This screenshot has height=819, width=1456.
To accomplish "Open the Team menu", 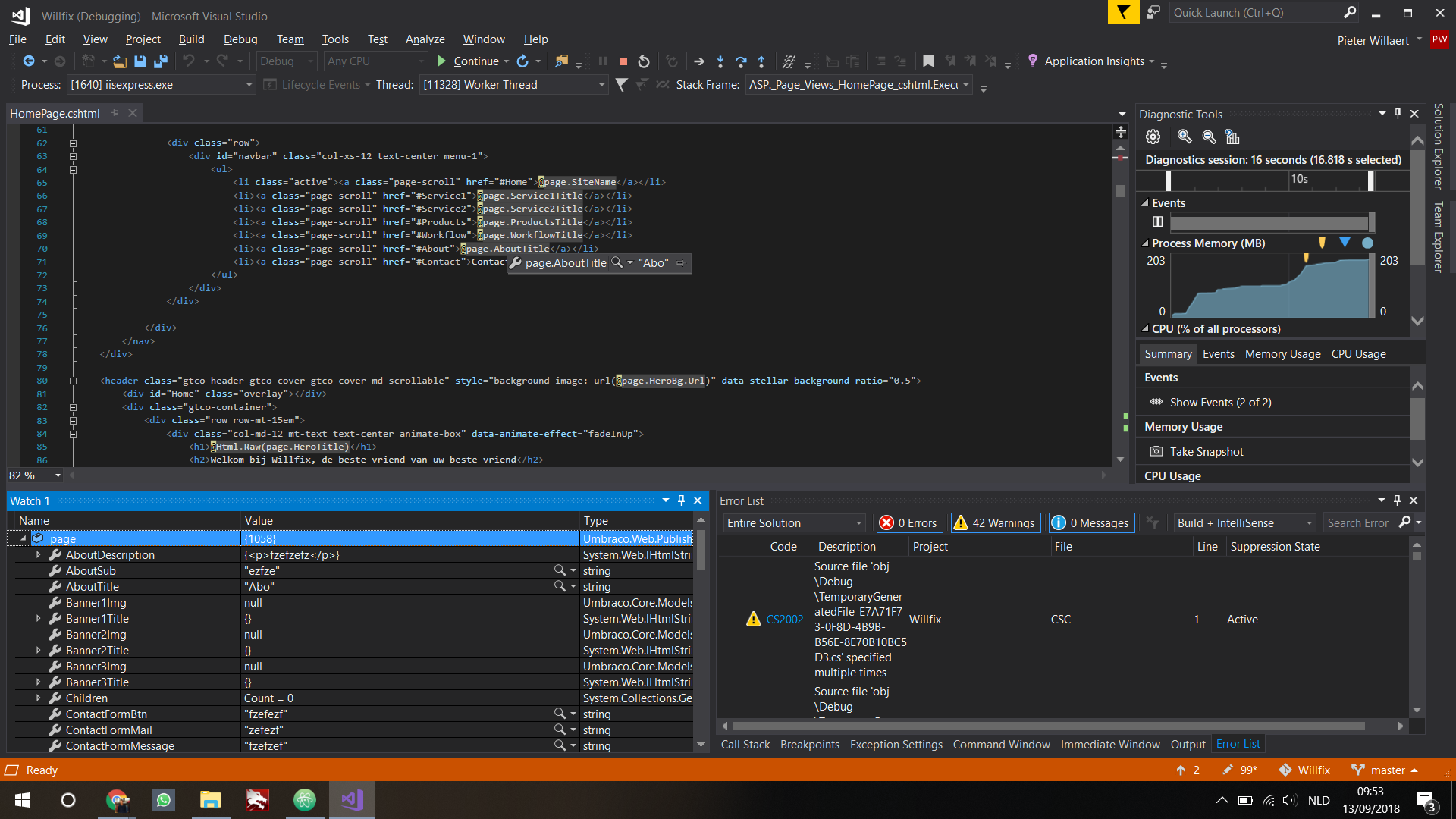I will click(290, 39).
